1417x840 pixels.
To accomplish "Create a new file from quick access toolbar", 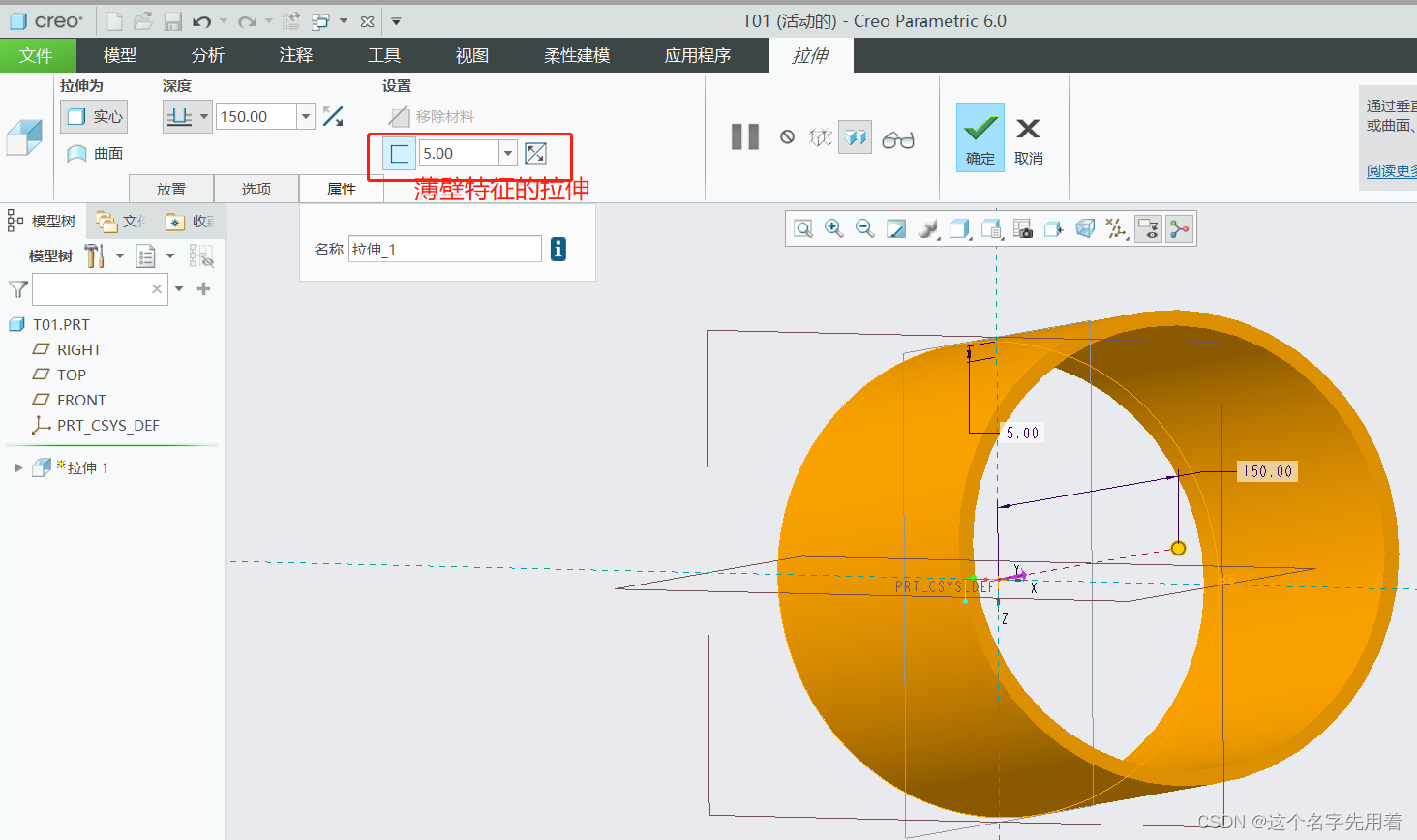I will click(x=114, y=20).
